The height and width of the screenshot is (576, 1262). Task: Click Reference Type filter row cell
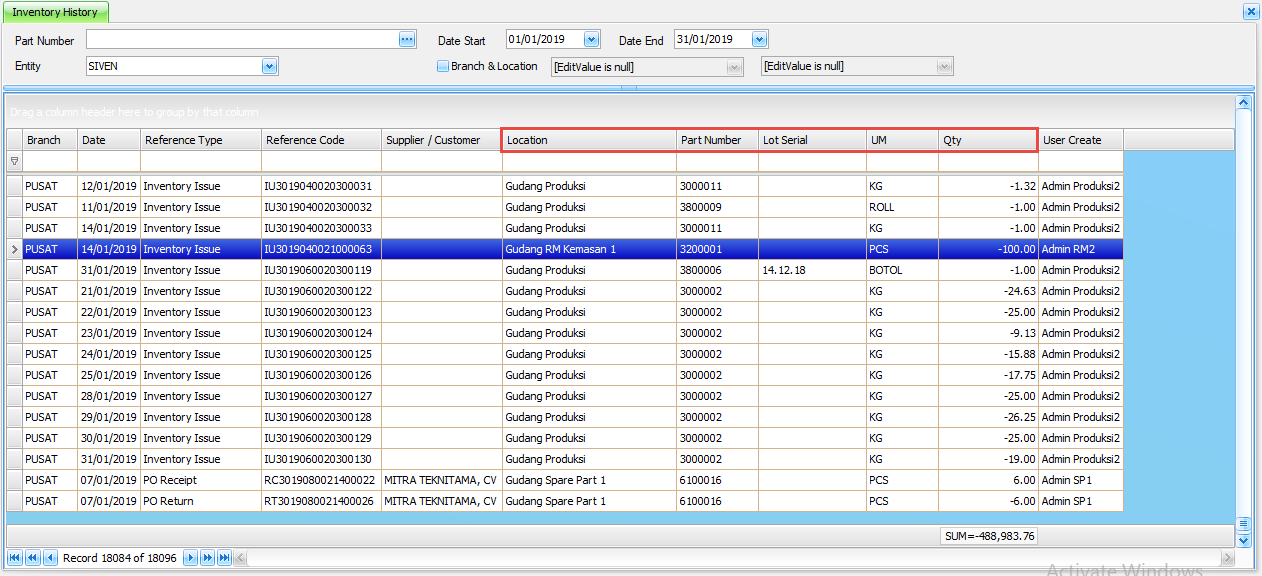coord(201,161)
